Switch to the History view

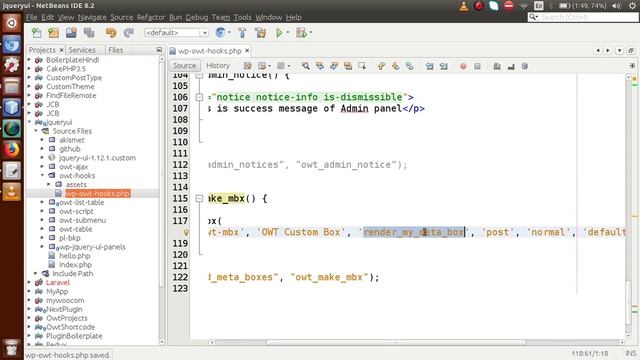pos(218,66)
